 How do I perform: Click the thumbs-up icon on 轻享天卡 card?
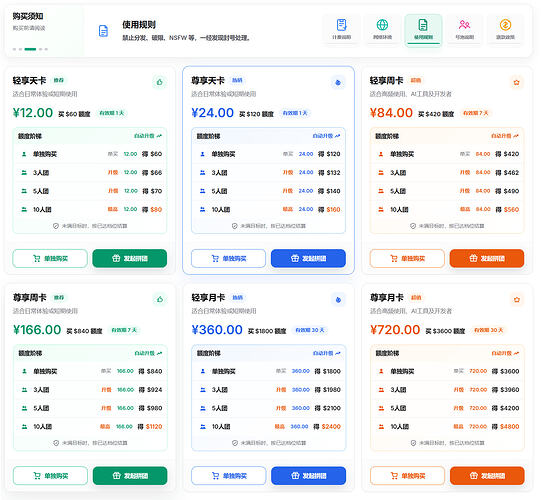pos(160,82)
